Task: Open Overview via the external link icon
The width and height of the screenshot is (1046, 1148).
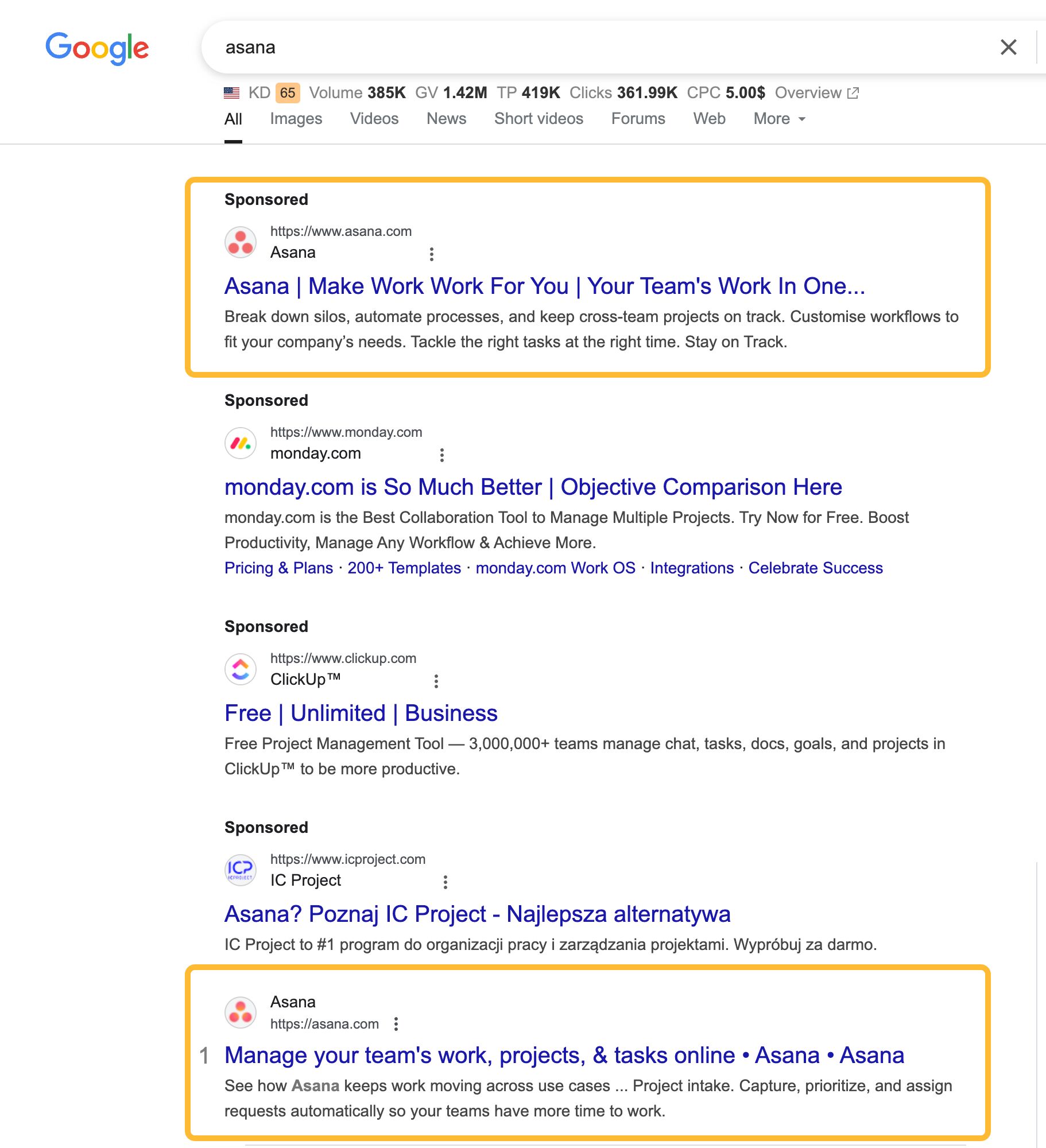Action: pos(852,92)
